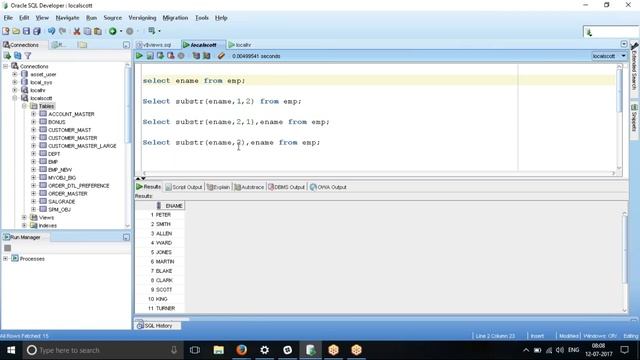Collapse the localscott connection node
This screenshot has height=360, width=640.
(x=15, y=98)
